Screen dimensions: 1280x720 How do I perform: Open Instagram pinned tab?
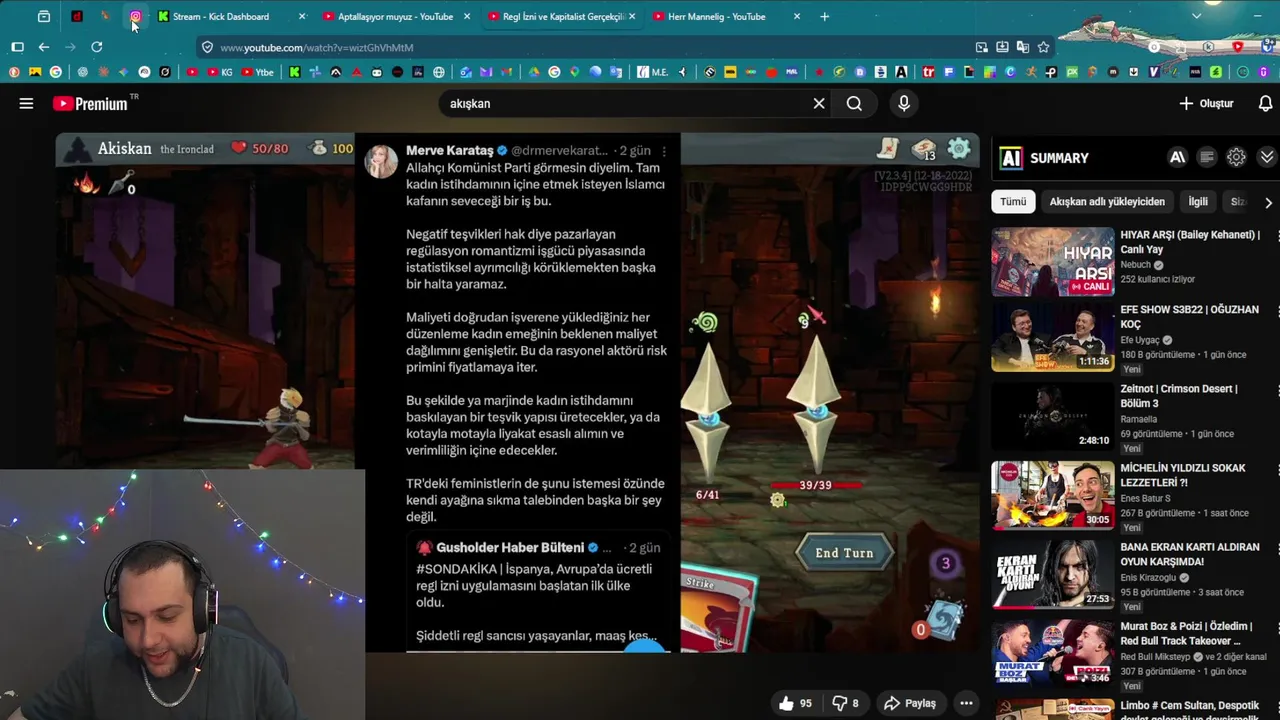click(136, 16)
